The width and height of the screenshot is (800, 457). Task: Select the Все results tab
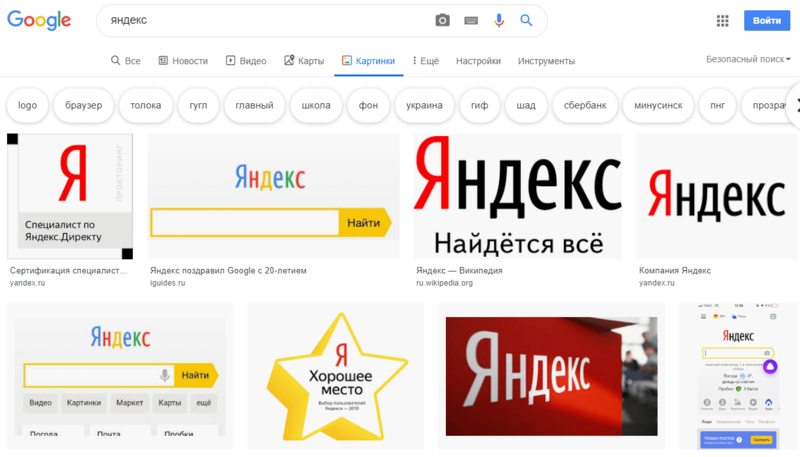(126, 61)
